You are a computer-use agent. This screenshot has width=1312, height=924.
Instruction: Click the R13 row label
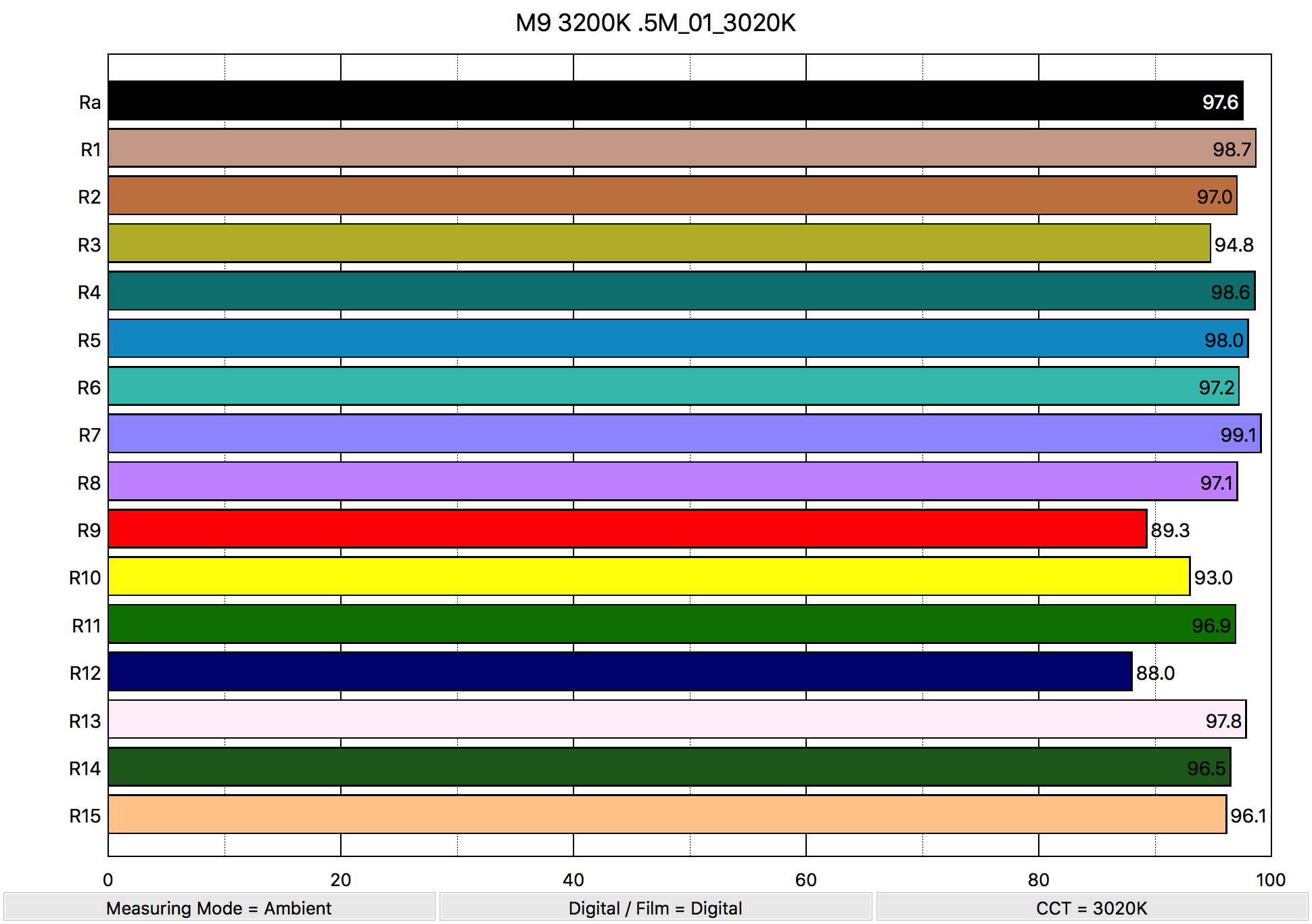[x=85, y=721]
